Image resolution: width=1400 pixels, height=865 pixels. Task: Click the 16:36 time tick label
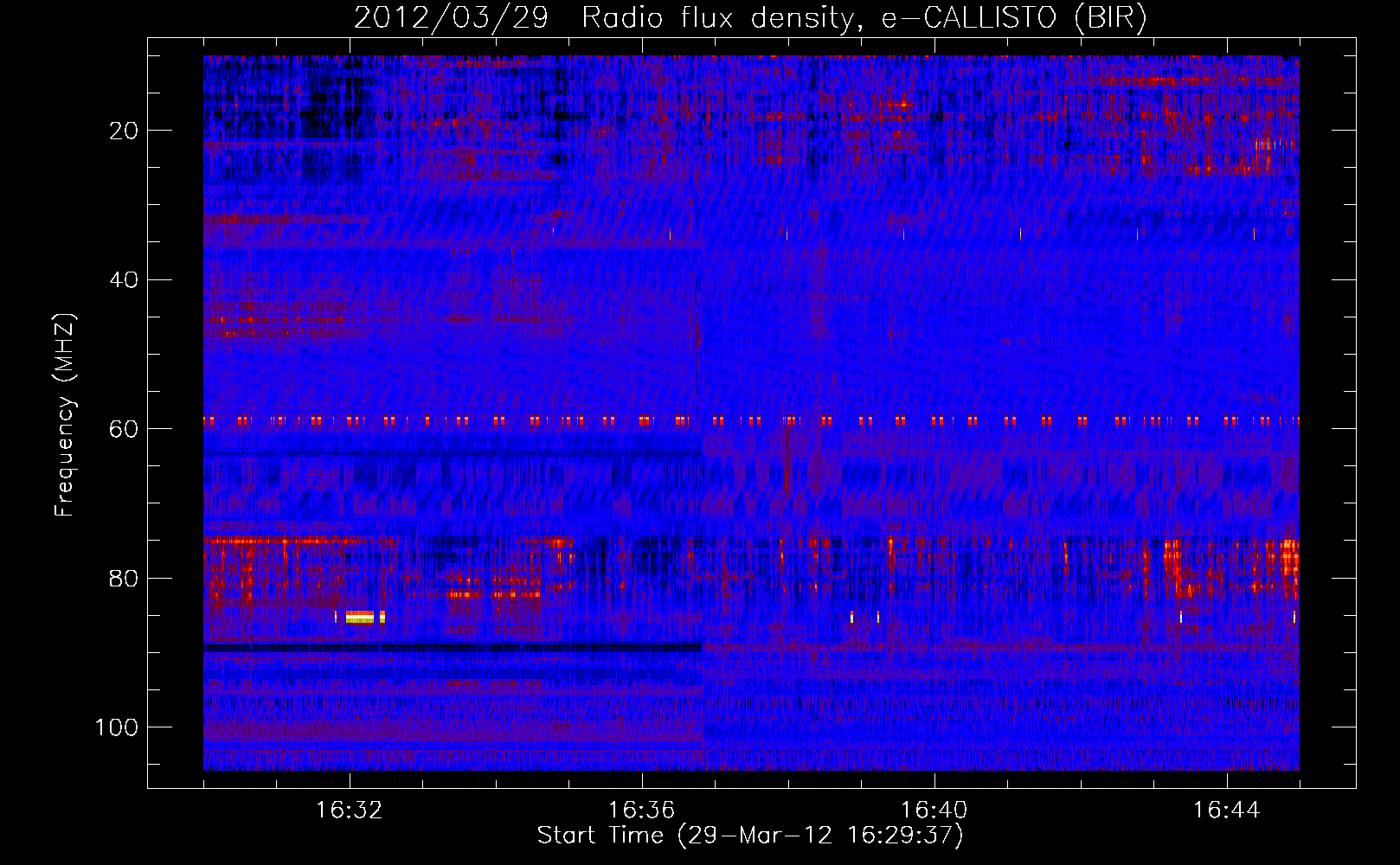[x=641, y=811]
